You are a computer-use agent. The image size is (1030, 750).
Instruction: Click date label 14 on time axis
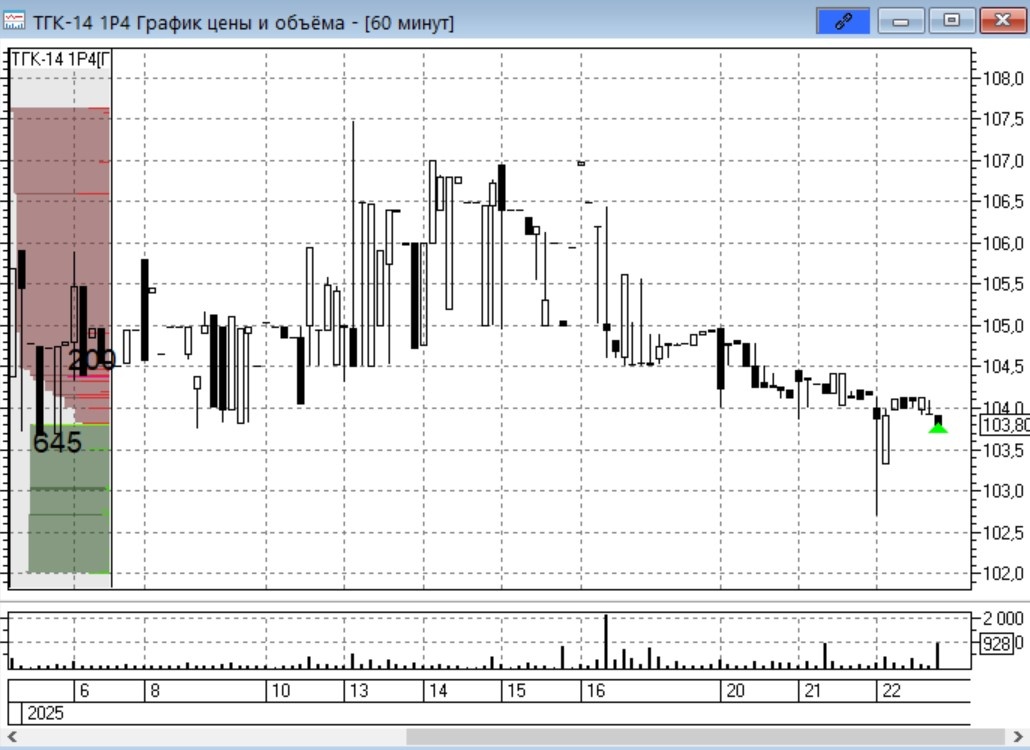click(x=437, y=691)
